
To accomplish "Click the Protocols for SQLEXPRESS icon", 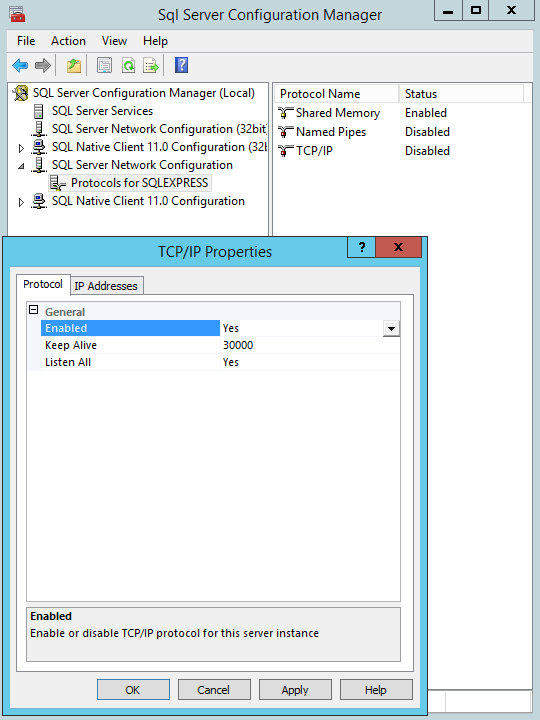I will (58, 183).
